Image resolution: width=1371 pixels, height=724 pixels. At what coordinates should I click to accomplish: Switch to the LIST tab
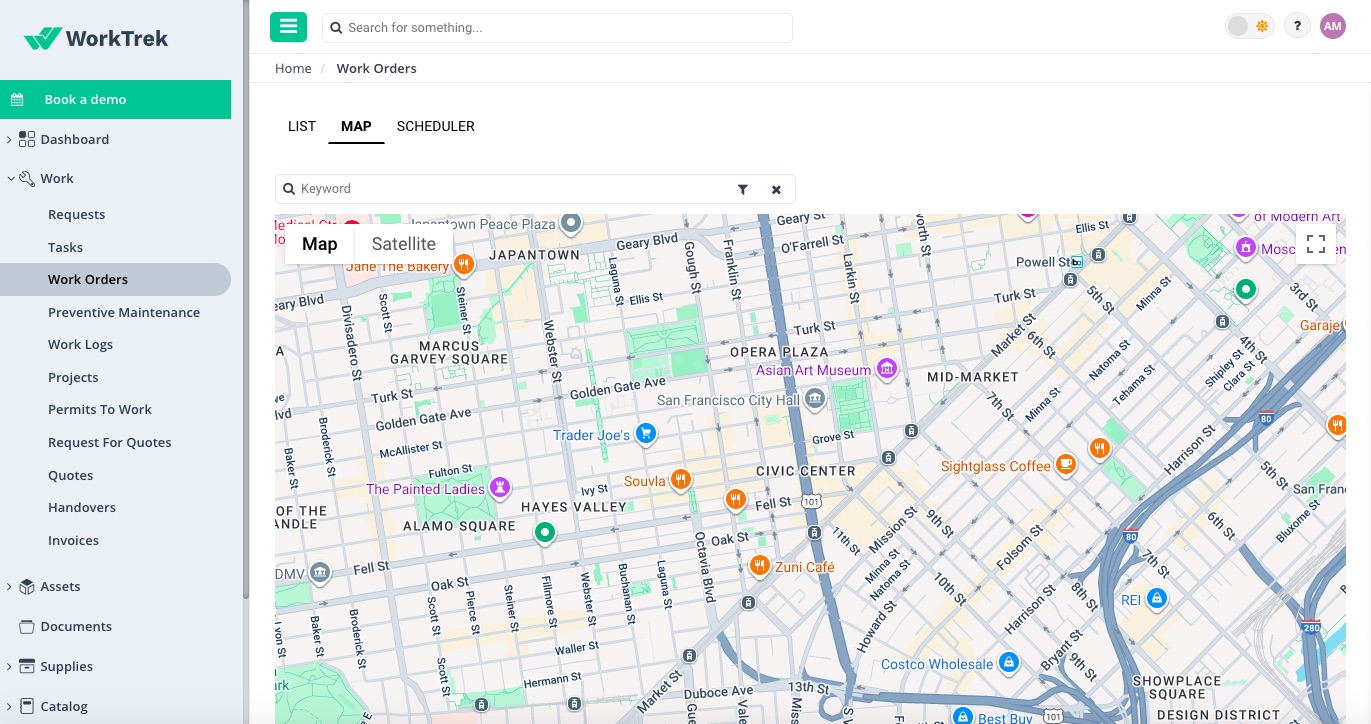coord(301,126)
